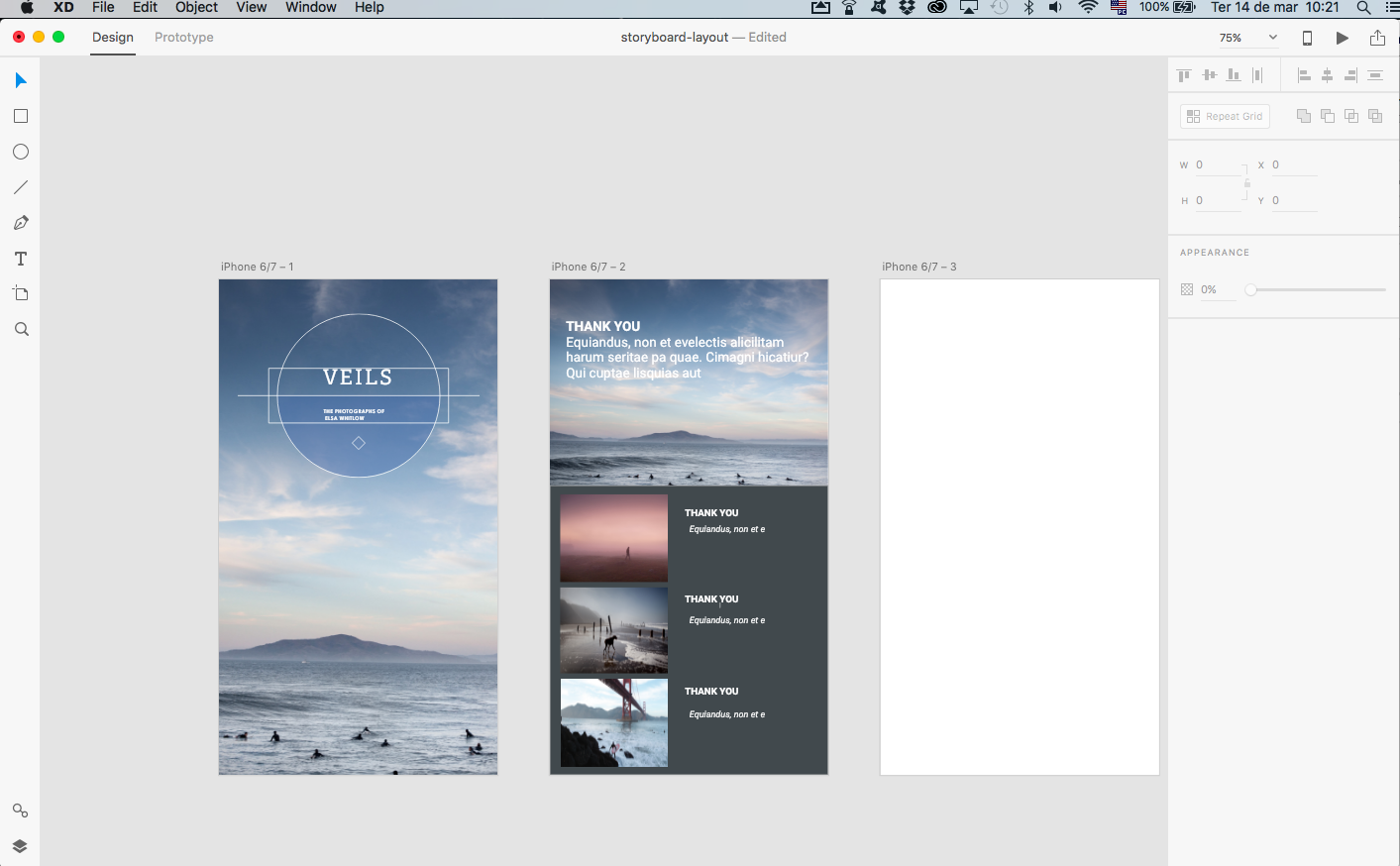Click the Y position input field
1400x866 pixels.
(x=1294, y=201)
